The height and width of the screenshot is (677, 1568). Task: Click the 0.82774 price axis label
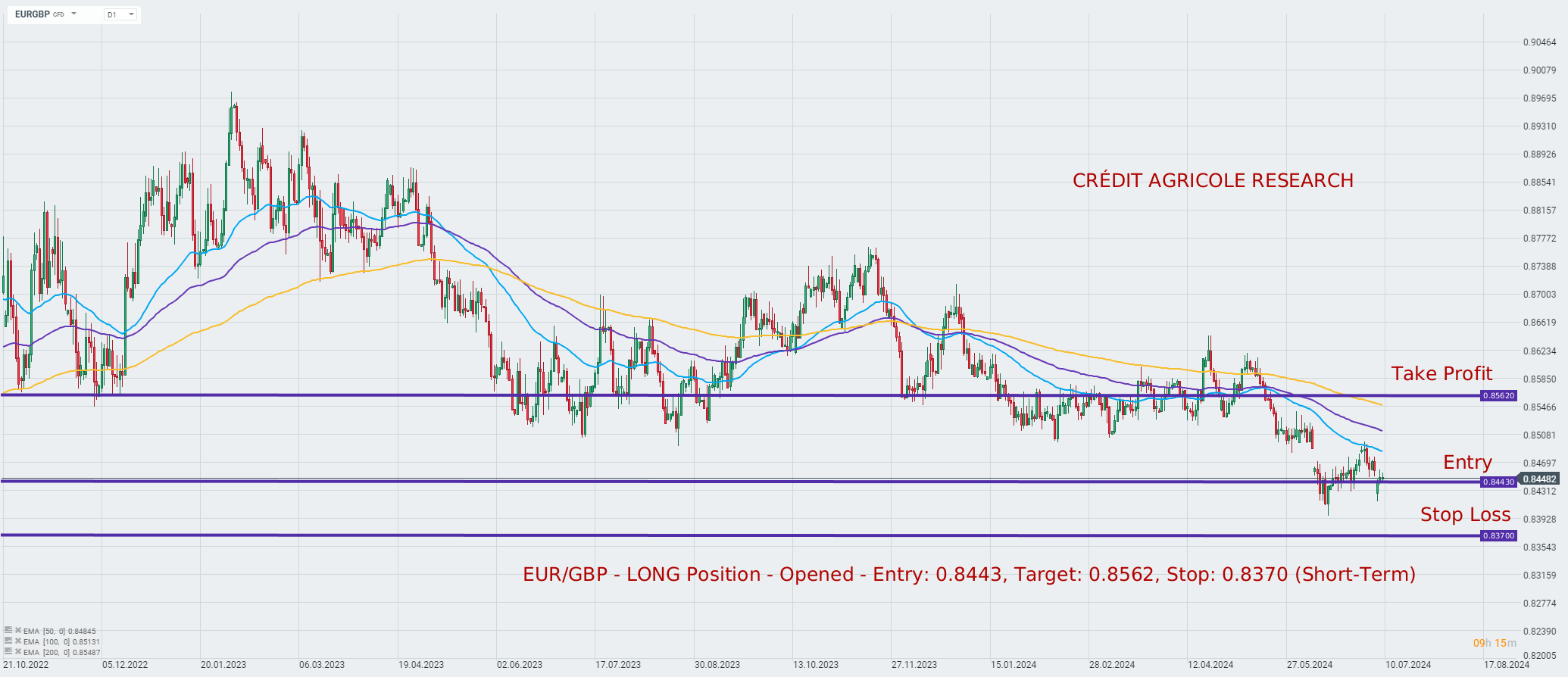(1540, 604)
